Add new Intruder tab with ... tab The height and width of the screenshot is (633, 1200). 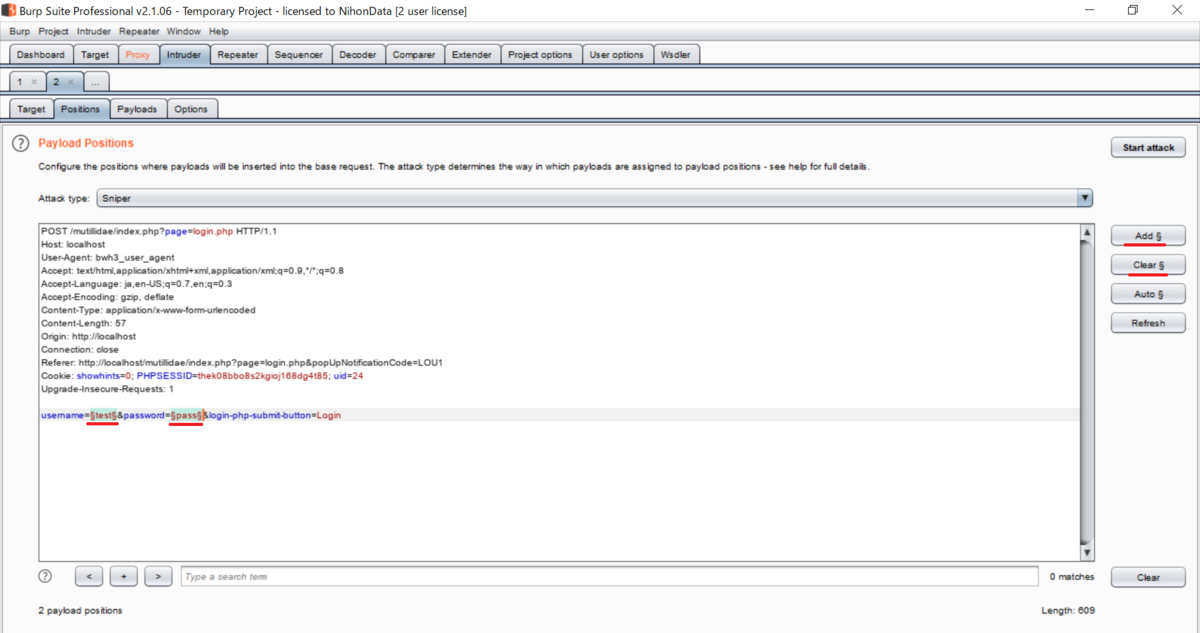pyautogui.click(x=96, y=82)
